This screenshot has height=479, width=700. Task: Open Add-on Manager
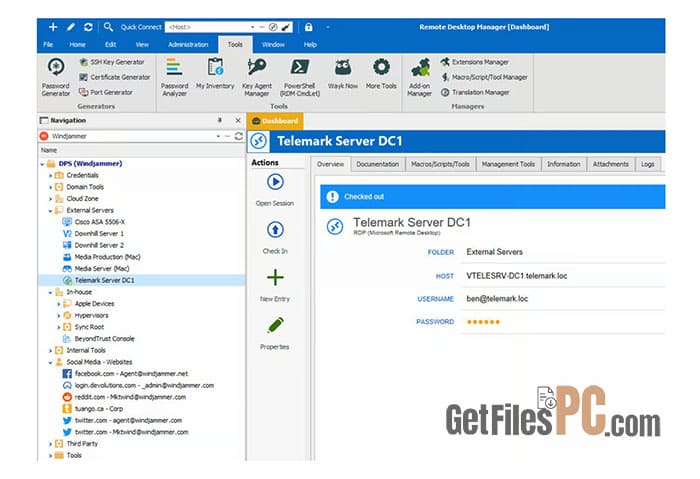(x=420, y=77)
